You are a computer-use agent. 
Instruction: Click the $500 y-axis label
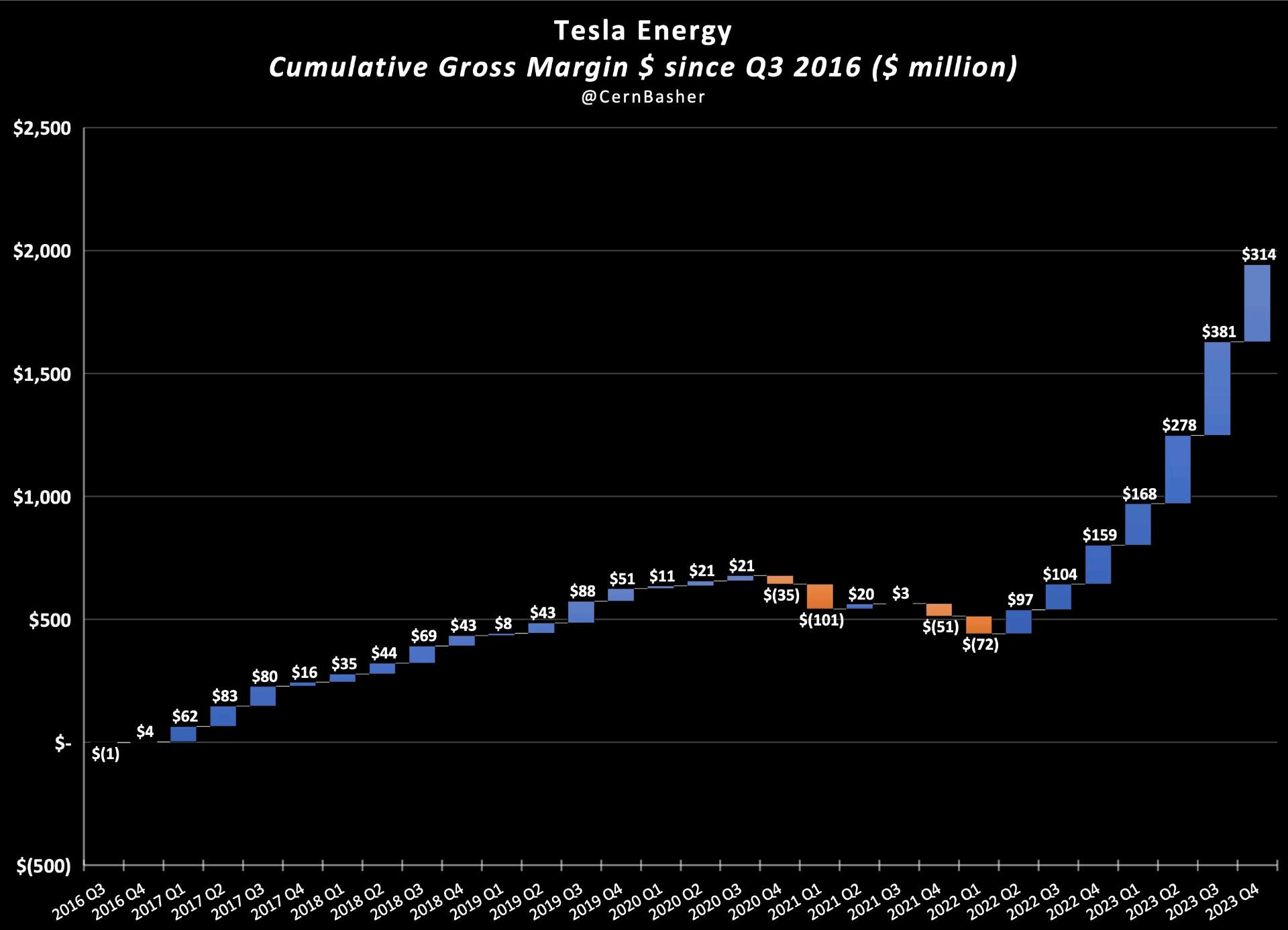click(50, 620)
